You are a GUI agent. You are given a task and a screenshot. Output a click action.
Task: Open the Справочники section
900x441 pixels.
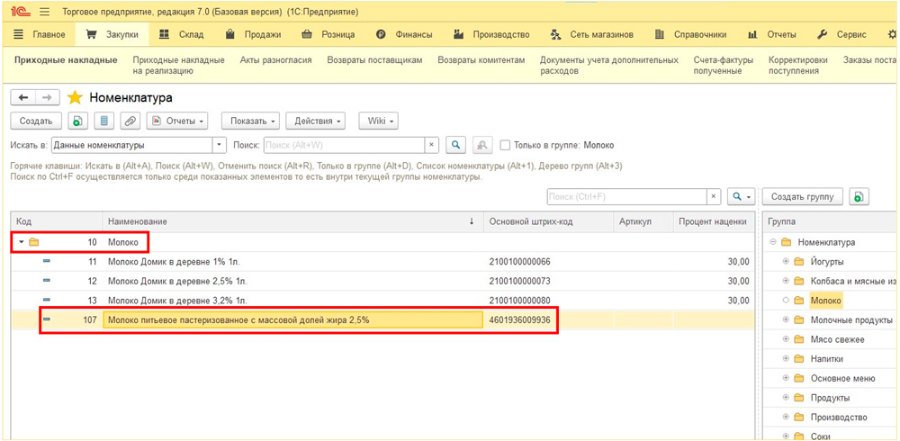pyautogui.click(x=690, y=34)
